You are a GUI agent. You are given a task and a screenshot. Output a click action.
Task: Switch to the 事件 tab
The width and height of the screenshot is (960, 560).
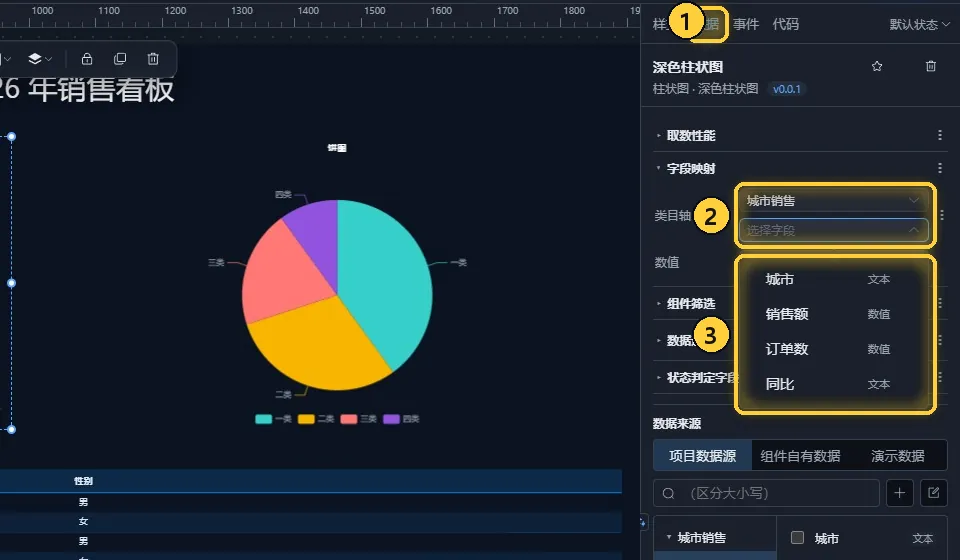tap(746, 24)
